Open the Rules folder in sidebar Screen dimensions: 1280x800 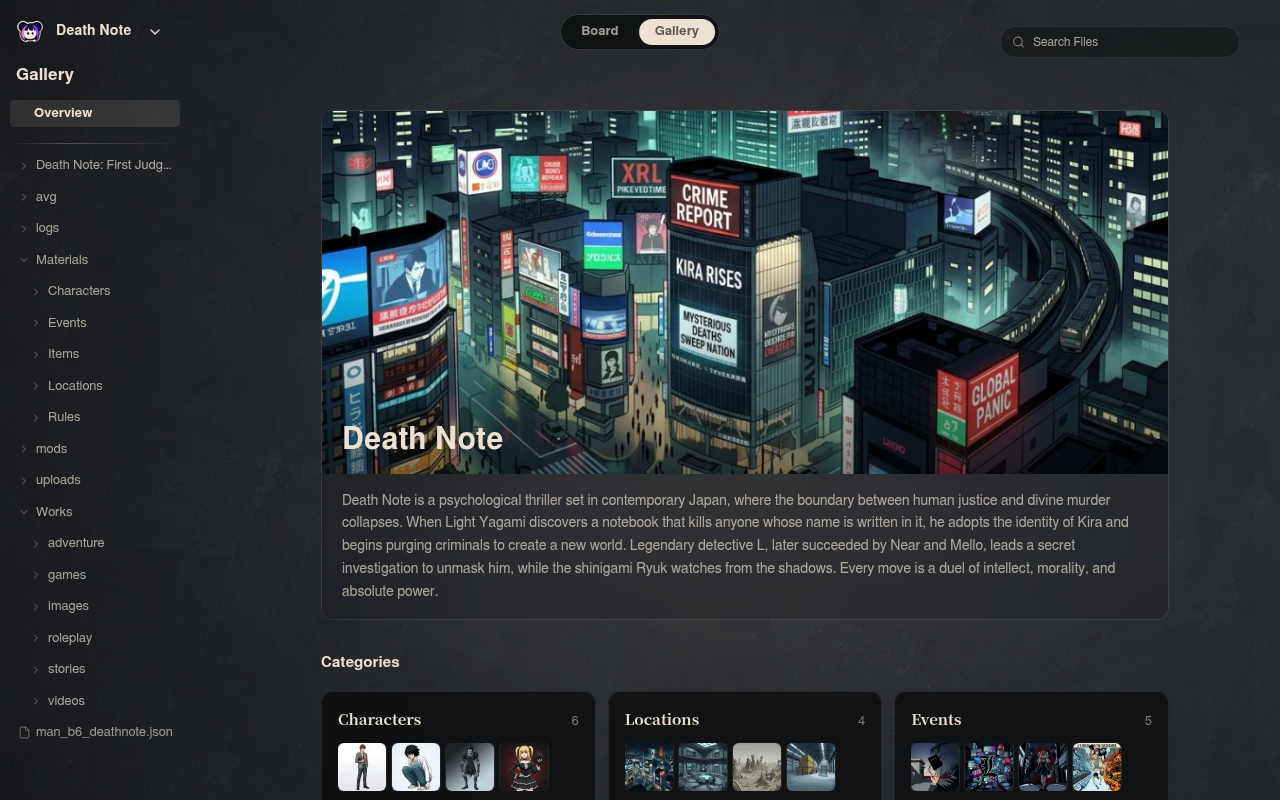click(x=64, y=417)
